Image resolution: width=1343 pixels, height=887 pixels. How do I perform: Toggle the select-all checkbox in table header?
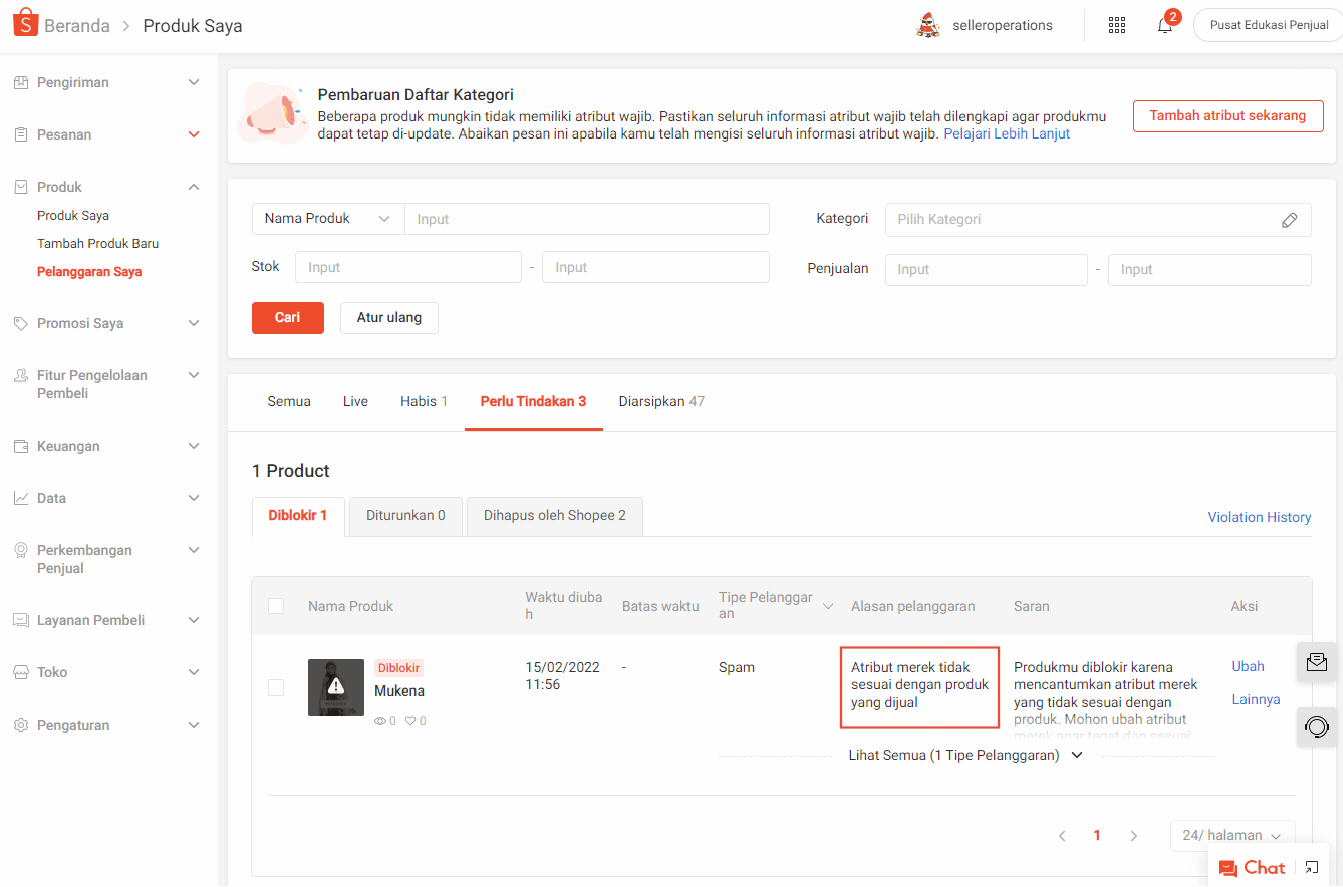coord(276,605)
